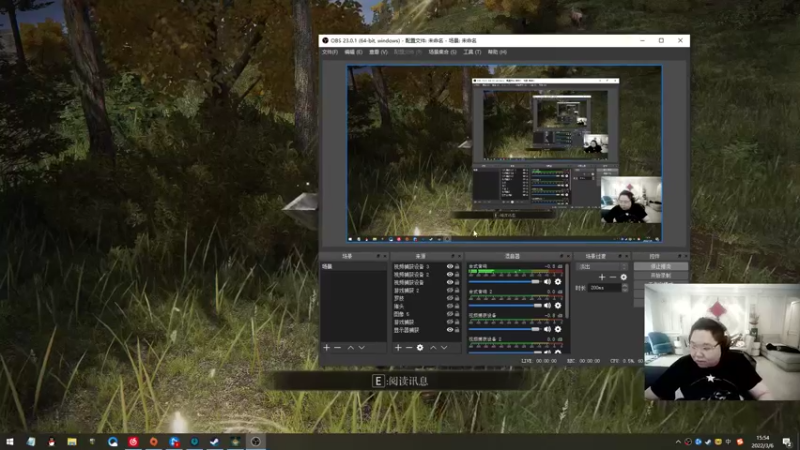Viewport: 800px width, 450px height.
Task: Select the 场景 item in Scenes list
Action: click(353, 266)
